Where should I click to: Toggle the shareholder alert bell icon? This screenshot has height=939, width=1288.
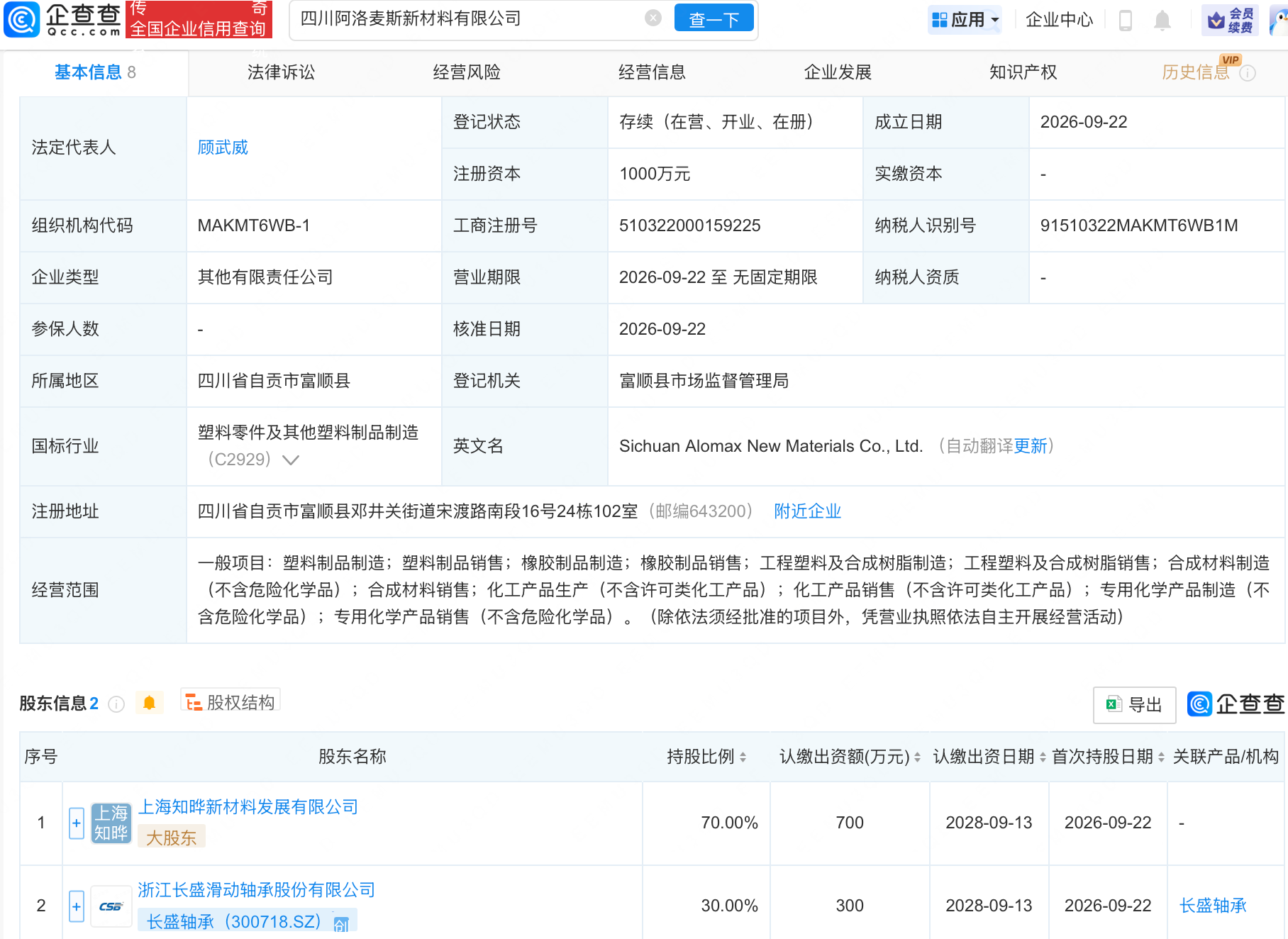149,703
